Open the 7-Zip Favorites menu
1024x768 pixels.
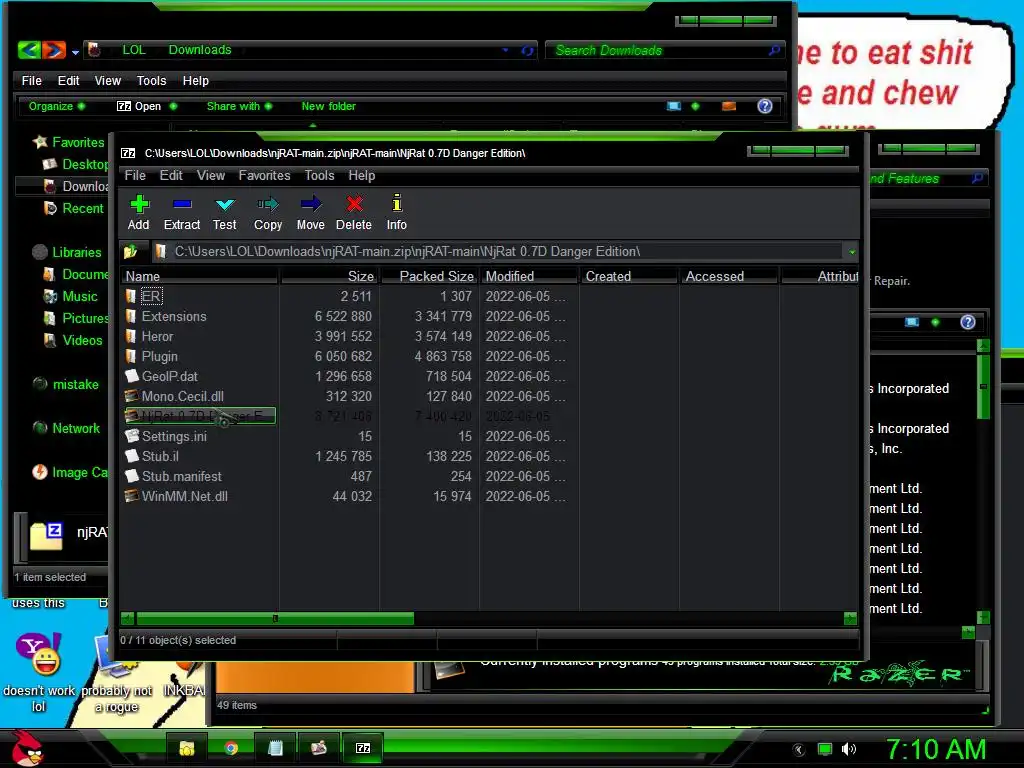[264, 176]
